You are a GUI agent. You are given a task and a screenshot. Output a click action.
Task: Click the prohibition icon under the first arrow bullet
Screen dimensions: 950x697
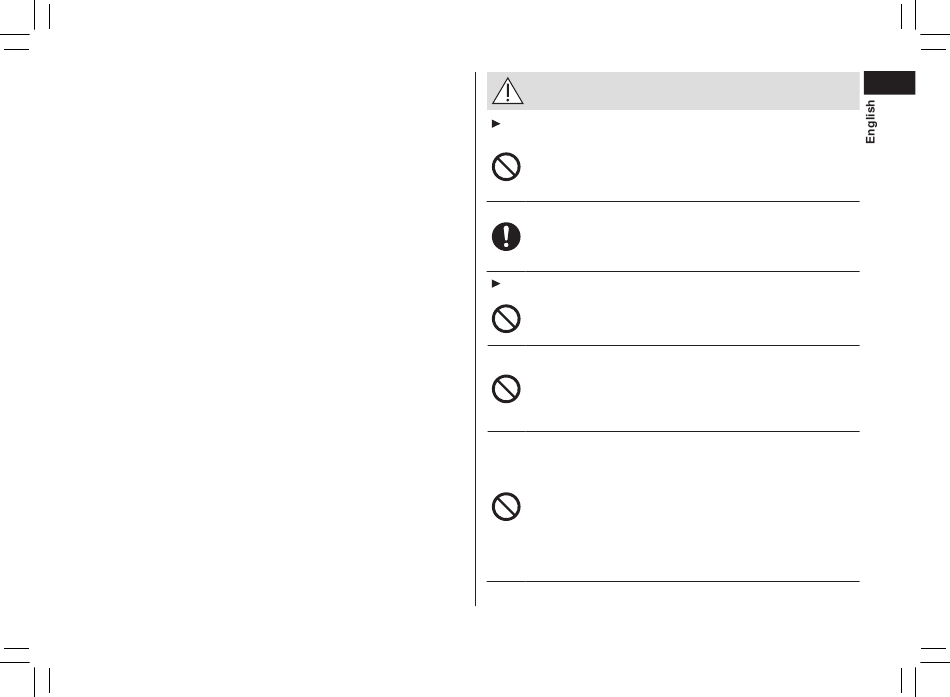(x=506, y=167)
